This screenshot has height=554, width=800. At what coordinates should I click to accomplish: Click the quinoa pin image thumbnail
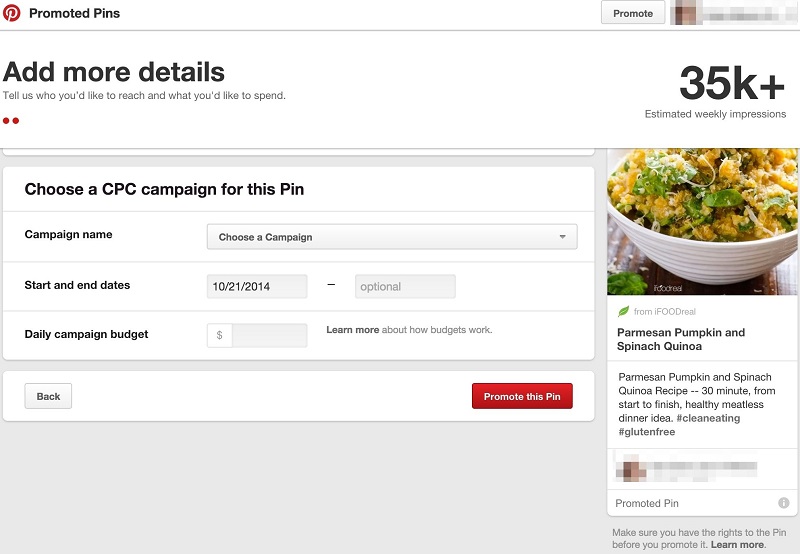[702, 222]
